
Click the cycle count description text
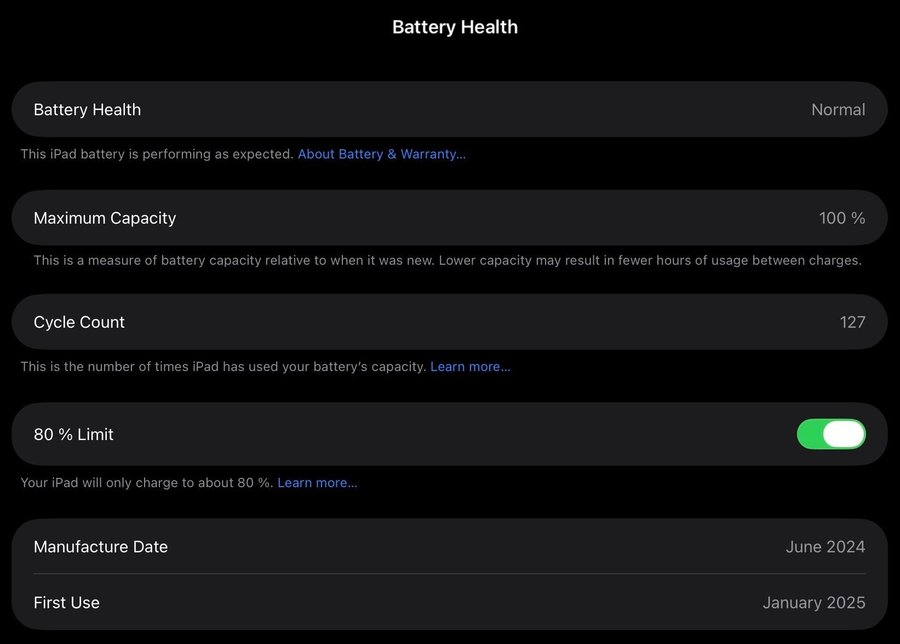(x=223, y=367)
